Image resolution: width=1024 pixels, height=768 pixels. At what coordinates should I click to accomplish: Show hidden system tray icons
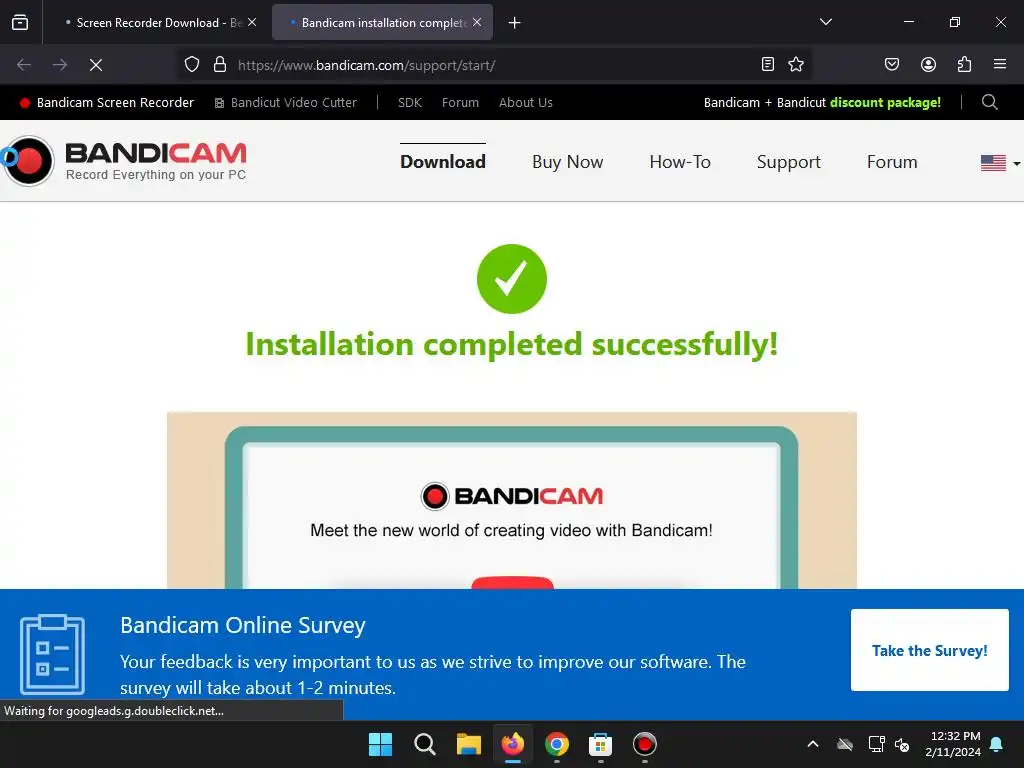coord(813,744)
